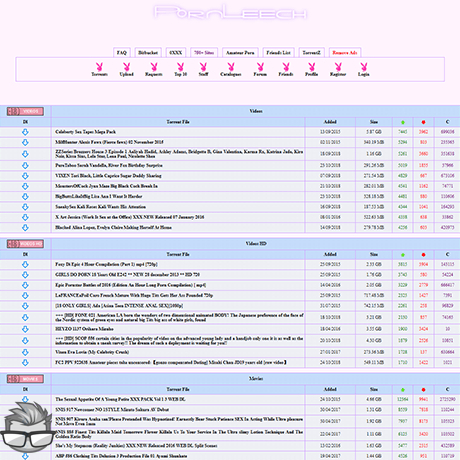Click the download arrow on the 549.11 MB row
460x460 pixels.
pos(25,363)
